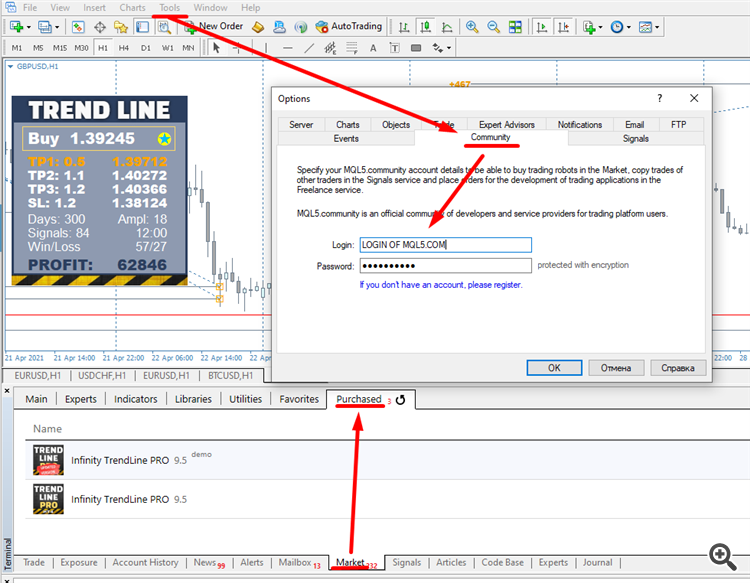750x583 pixels.
Task: Select the MN timeframe
Action: 188,48
